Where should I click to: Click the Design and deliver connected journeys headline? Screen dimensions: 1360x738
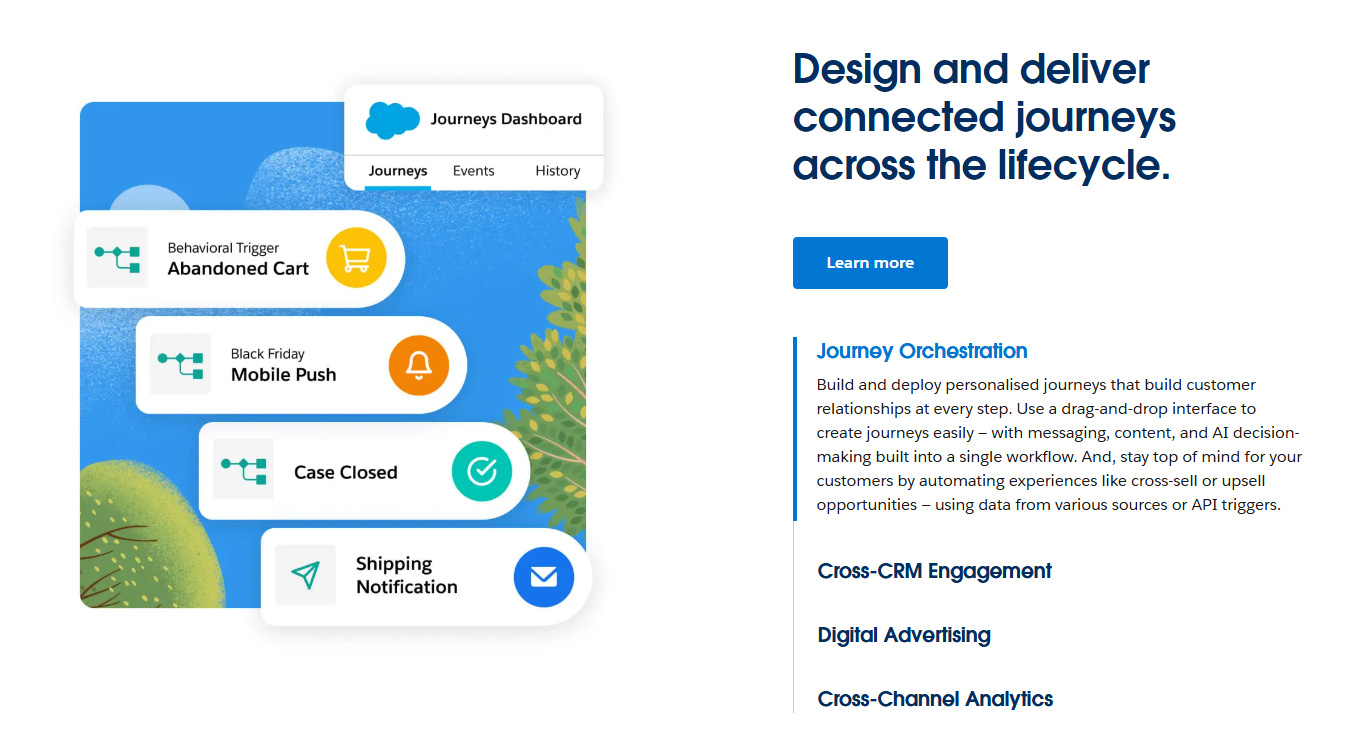click(984, 117)
